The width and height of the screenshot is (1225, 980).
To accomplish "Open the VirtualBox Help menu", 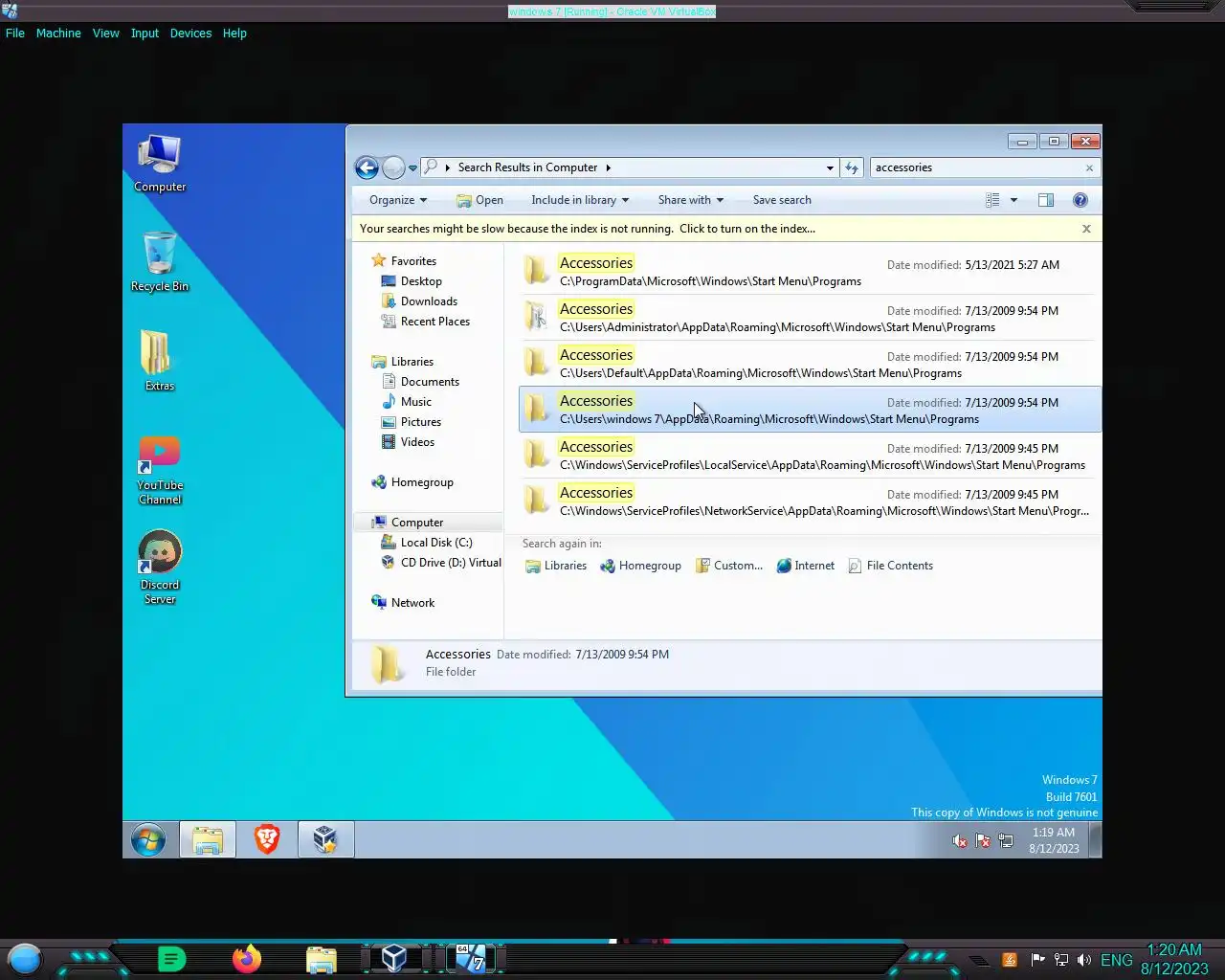I will pyautogui.click(x=234, y=33).
